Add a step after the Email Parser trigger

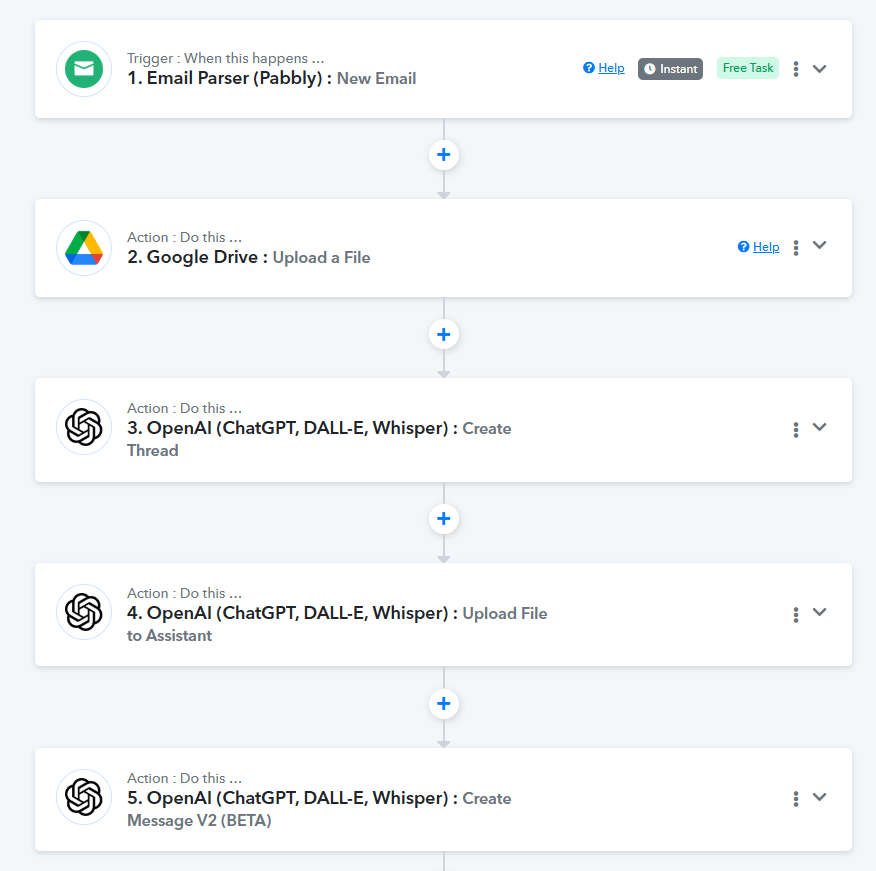pos(444,155)
